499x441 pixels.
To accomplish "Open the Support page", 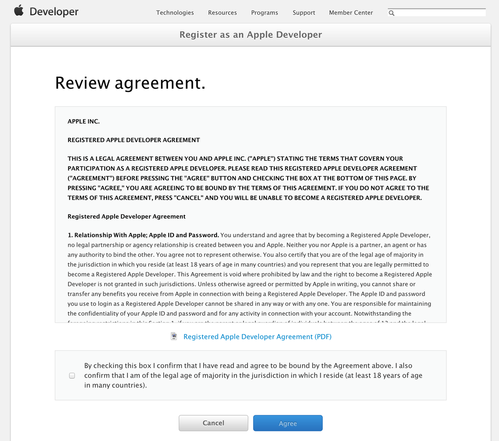I will pos(304,13).
